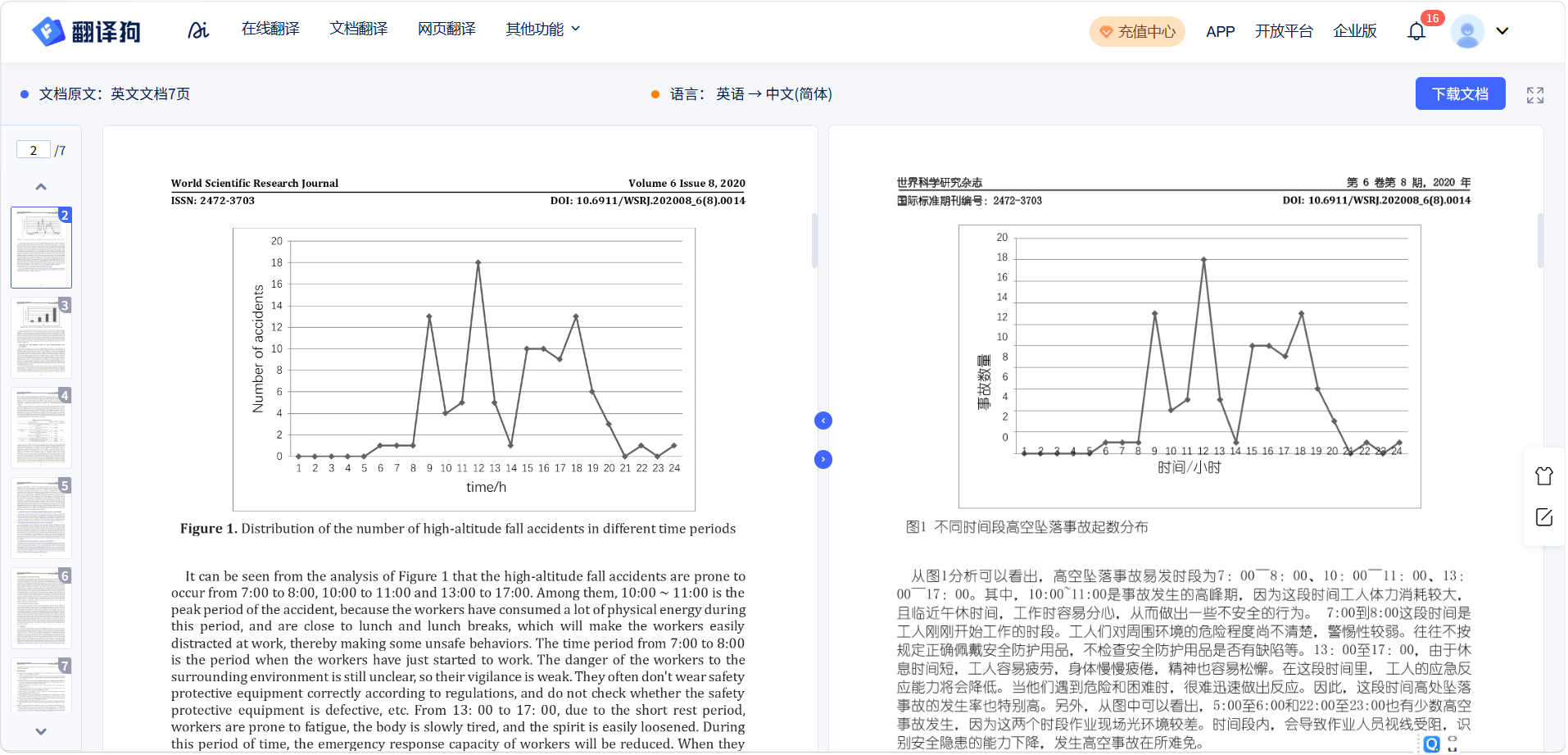Open the notification bell icon
This screenshot has width=1568, height=755.
click(x=1416, y=32)
